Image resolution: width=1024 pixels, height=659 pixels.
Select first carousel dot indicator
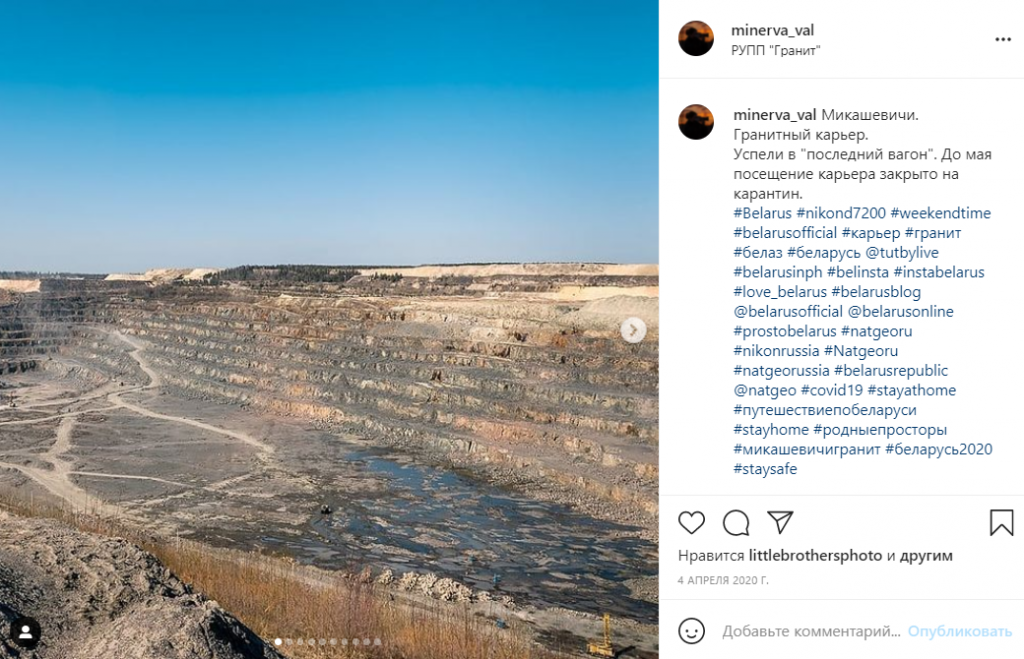click(x=278, y=642)
